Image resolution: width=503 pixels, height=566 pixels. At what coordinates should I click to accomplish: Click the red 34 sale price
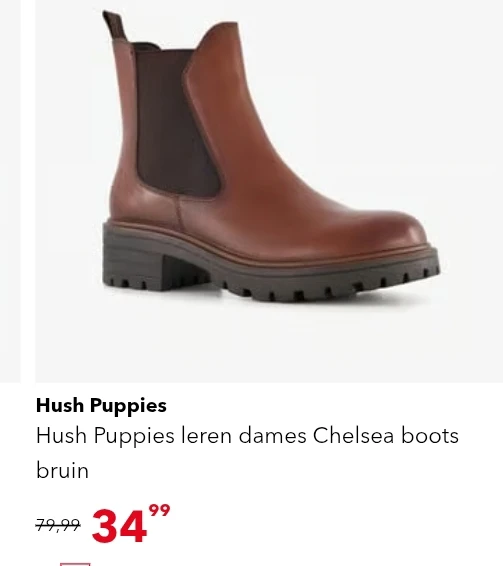(x=119, y=526)
